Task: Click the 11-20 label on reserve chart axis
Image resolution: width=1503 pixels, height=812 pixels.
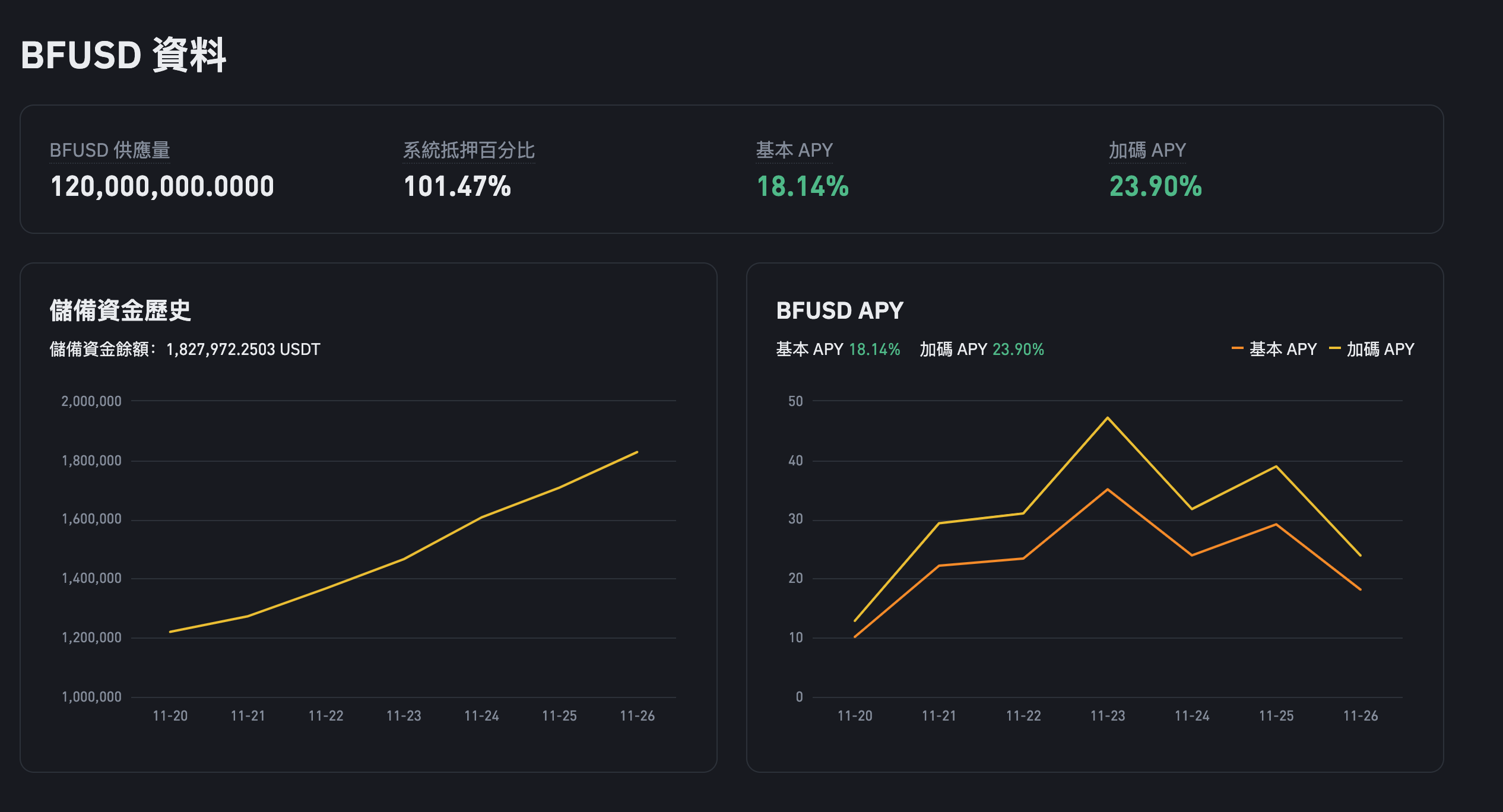Action: (170, 716)
